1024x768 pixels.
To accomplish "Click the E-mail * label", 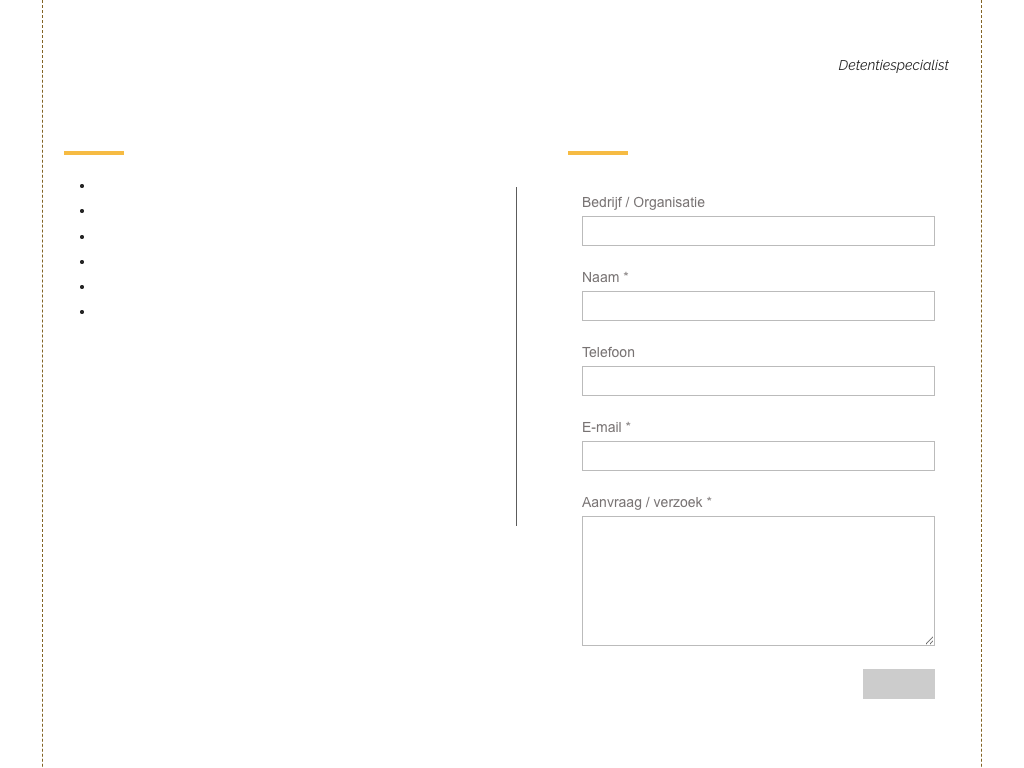I will (606, 427).
